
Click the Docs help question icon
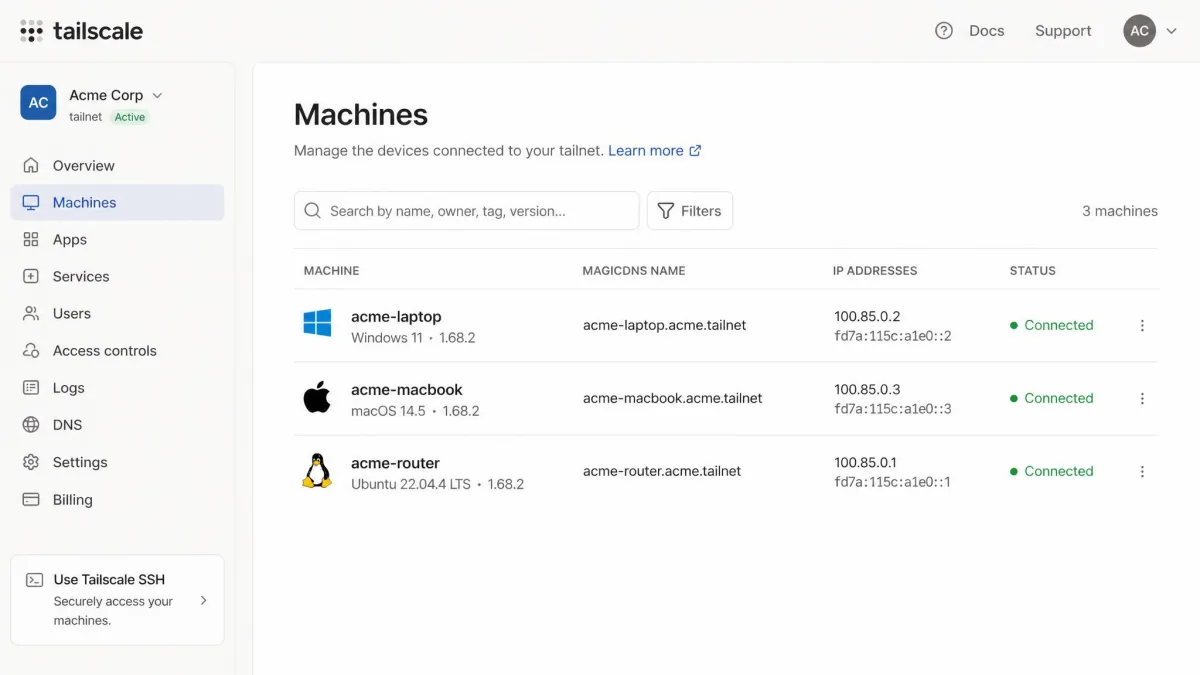(944, 31)
